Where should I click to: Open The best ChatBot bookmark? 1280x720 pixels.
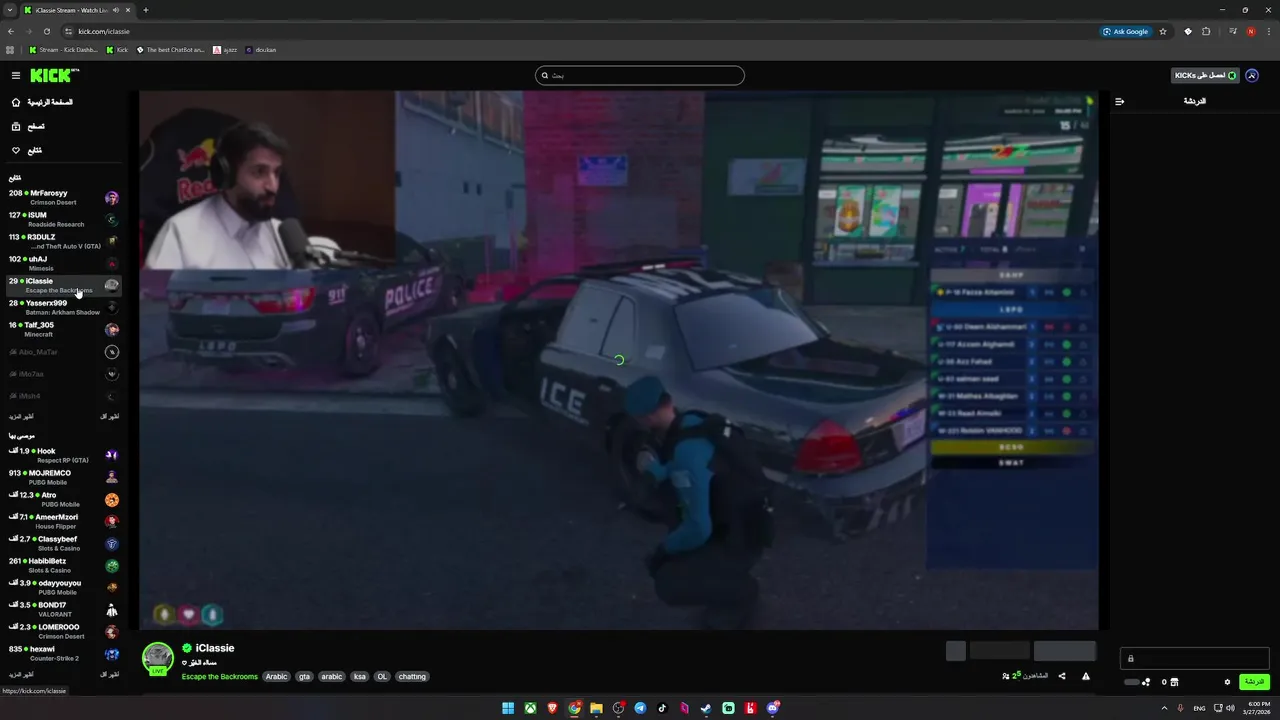coord(170,49)
